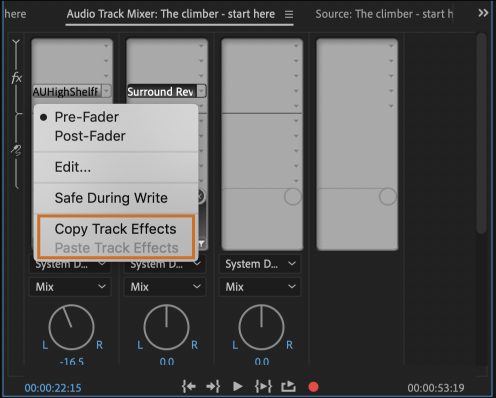Click first track pan value -16.5

(x=72, y=361)
